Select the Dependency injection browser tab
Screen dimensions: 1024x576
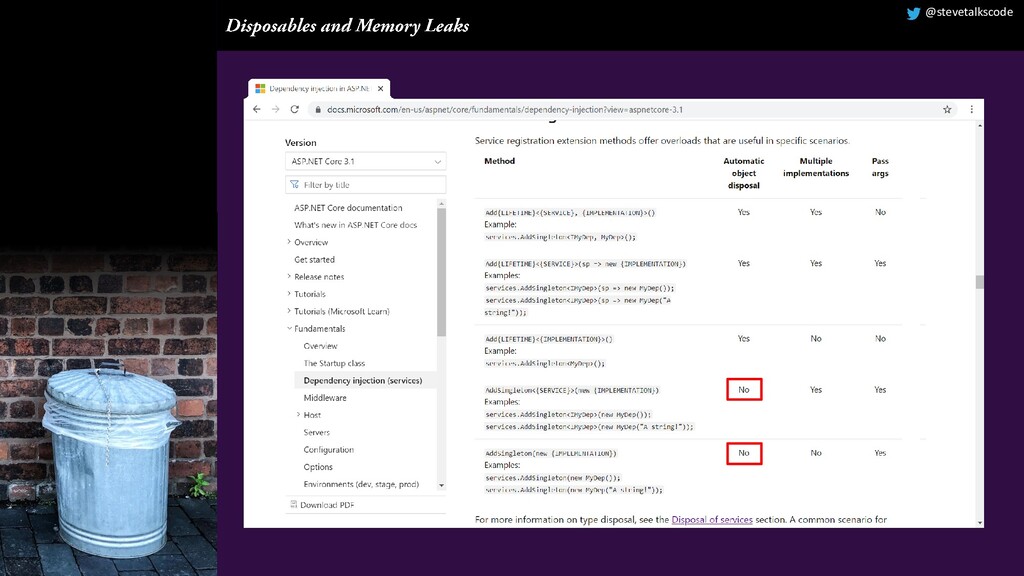click(x=319, y=88)
